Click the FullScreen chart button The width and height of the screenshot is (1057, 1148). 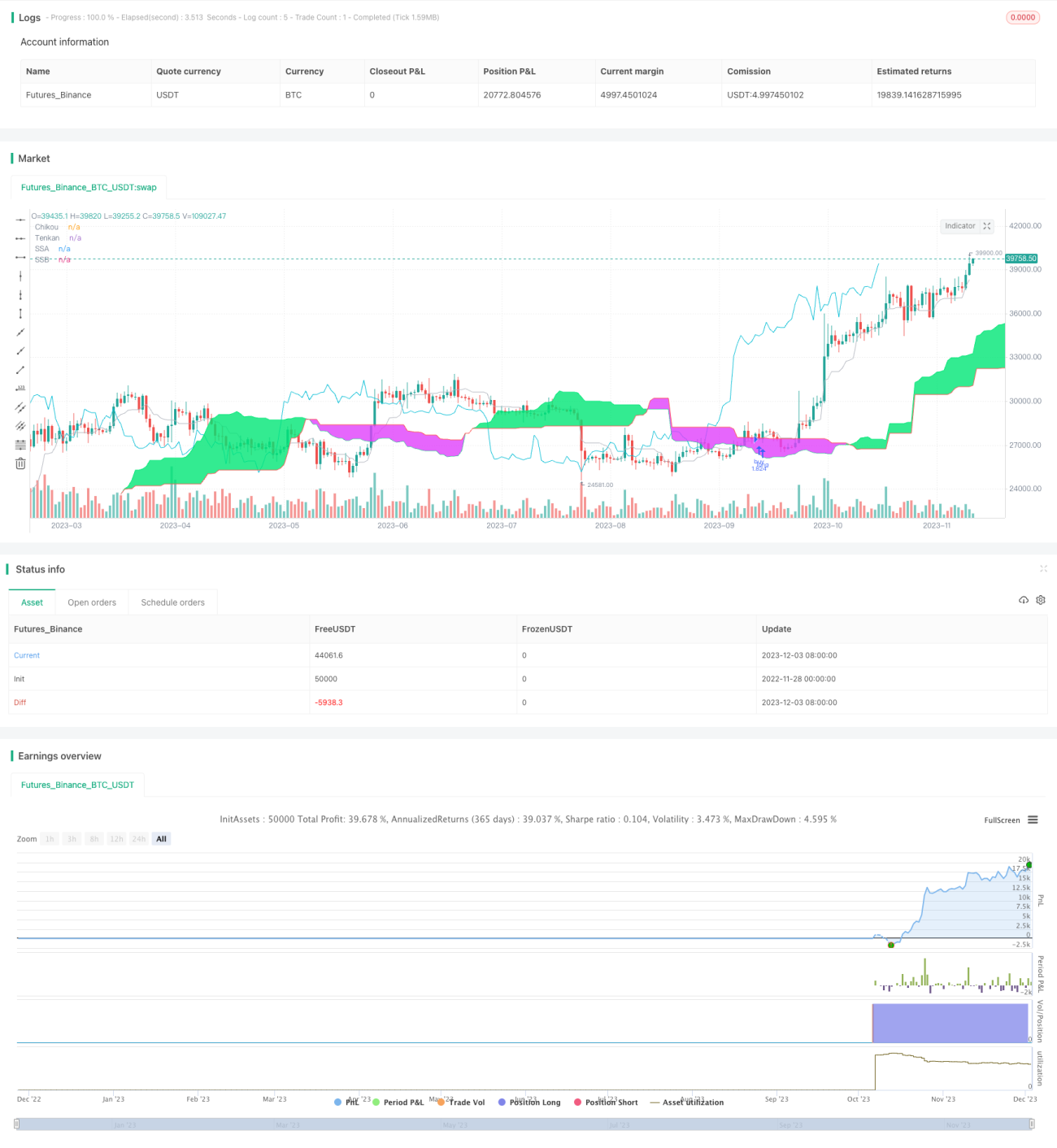pos(1002,820)
